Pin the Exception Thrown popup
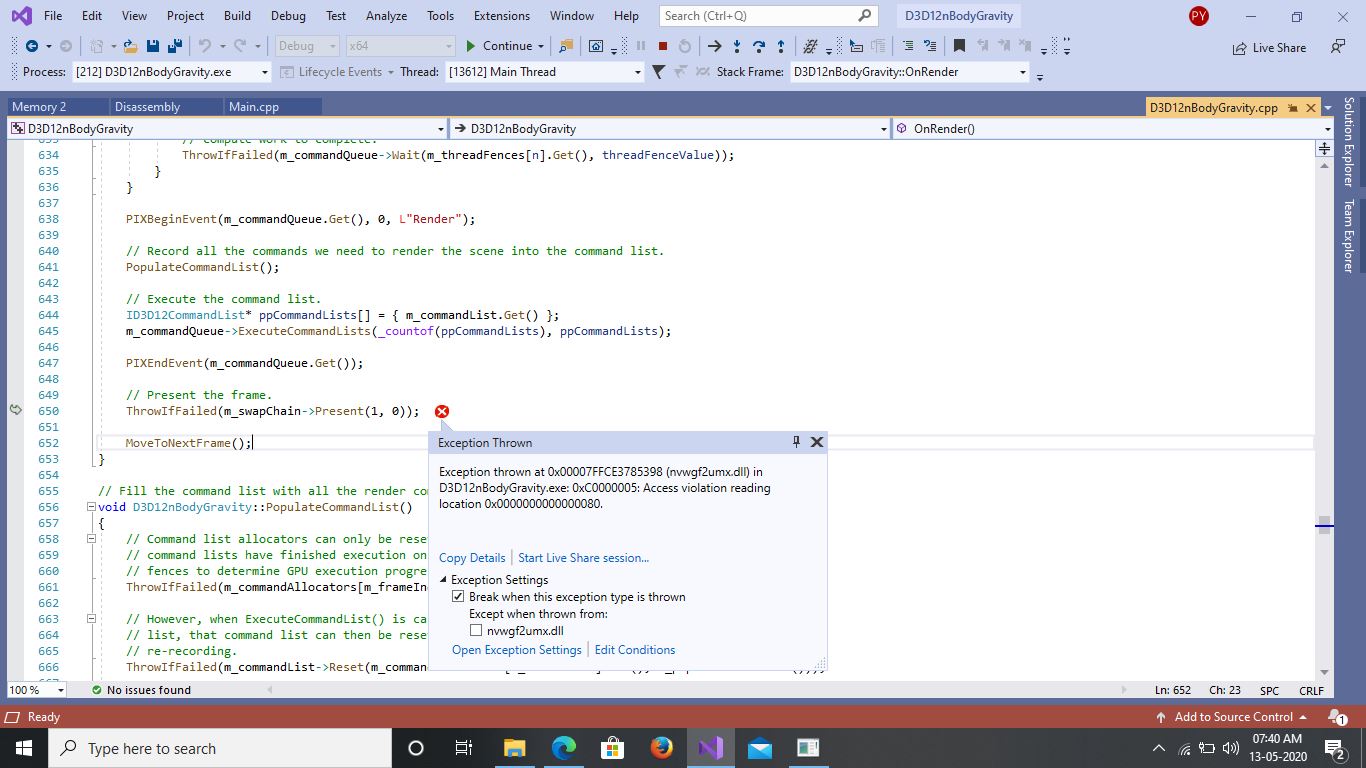The image size is (1366, 768). pos(795,441)
